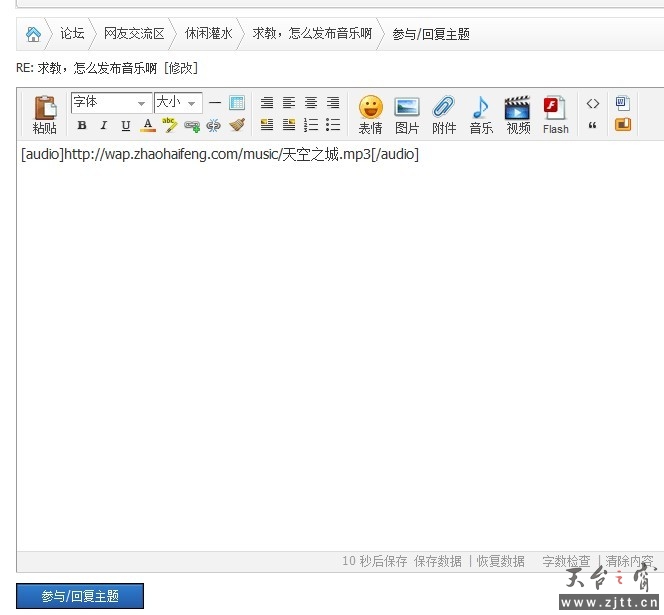This screenshot has height=615, width=664.
Task: Add an attachment via 附件 paperclip
Action: pos(444,113)
